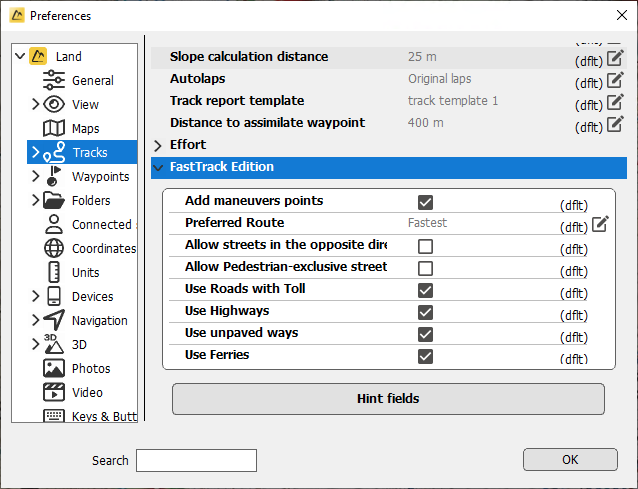Select Connected in the preferences tree
Screen dimensions: 638x489
click(102, 225)
